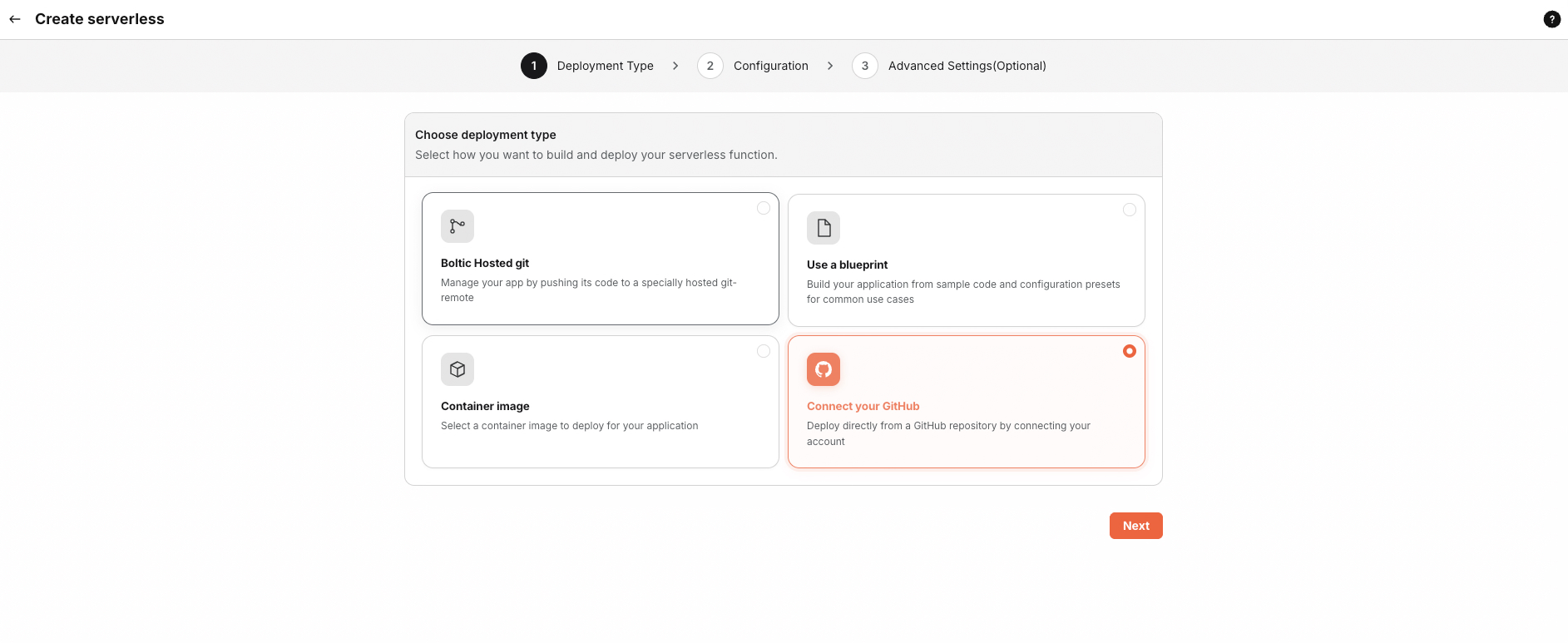This screenshot has width=1568, height=643.
Task: Click the Use a blueprint title
Action: coord(848,265)
